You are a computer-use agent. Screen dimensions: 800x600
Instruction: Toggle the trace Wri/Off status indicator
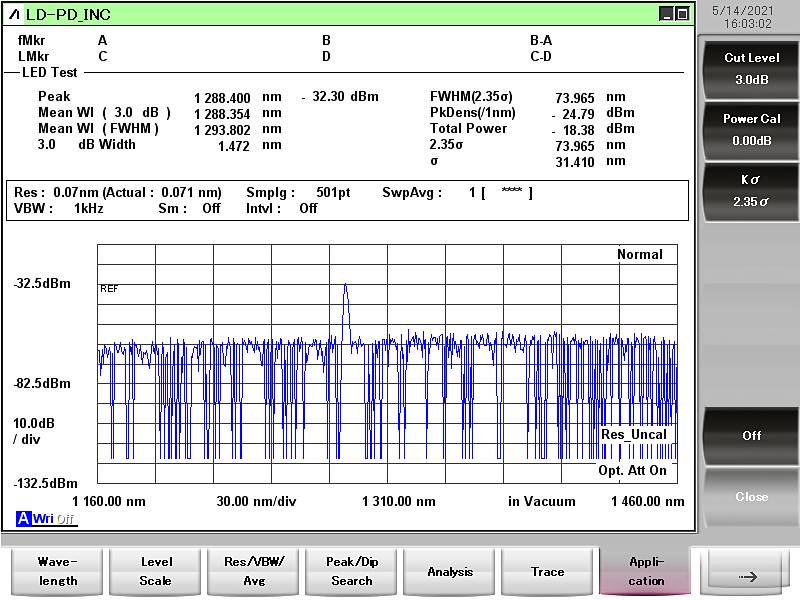click(x=54, y=518)
